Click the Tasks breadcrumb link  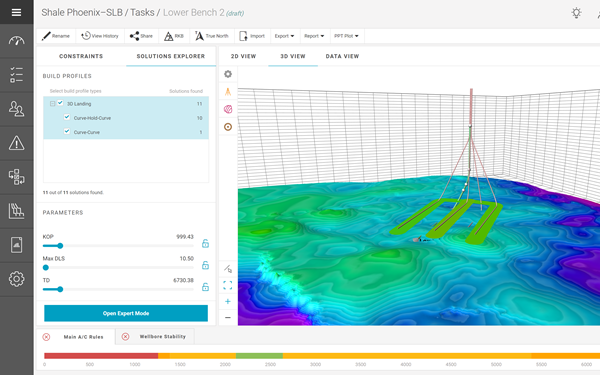142,13
